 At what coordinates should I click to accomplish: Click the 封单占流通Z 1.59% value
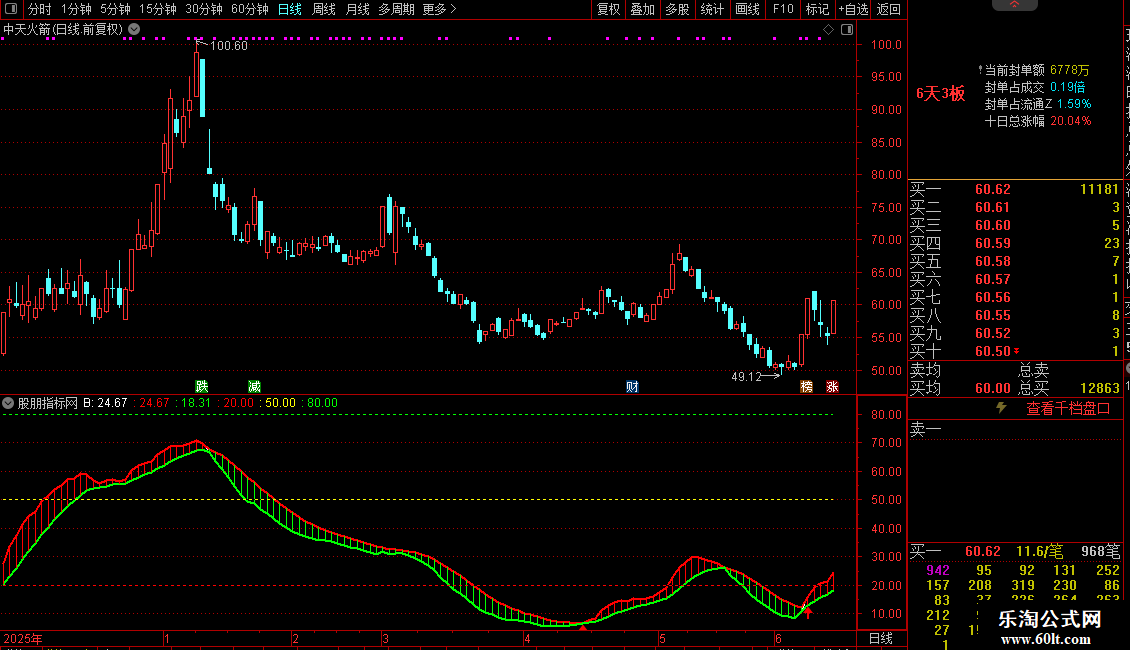pyautogui.click(x=1074, y=104)
